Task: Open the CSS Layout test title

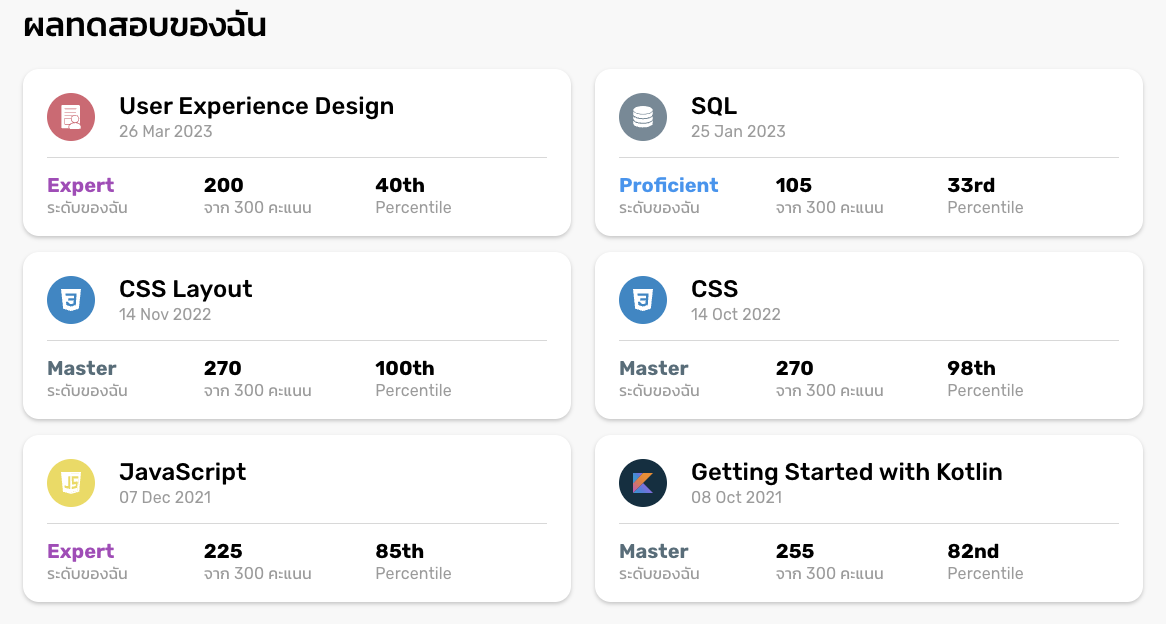Action: (x=185, y=289)
